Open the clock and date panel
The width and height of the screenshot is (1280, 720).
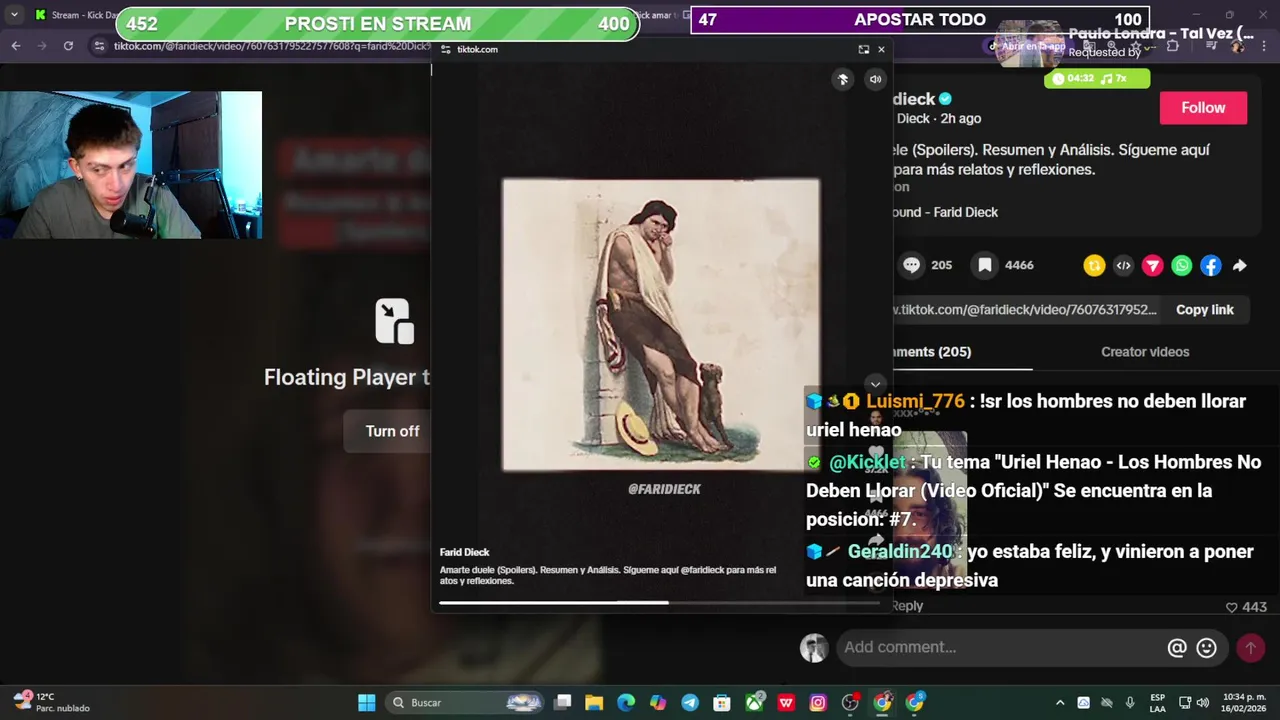(x=1244, y=702)
